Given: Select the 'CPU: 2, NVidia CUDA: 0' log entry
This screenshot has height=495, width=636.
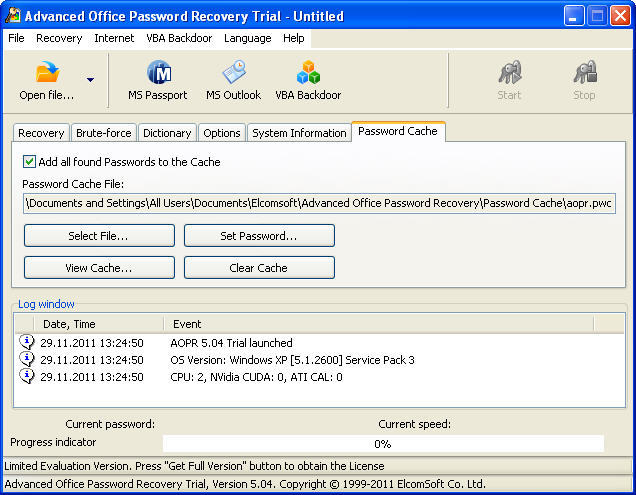Looking at the screenshot, I should (320, 377).
